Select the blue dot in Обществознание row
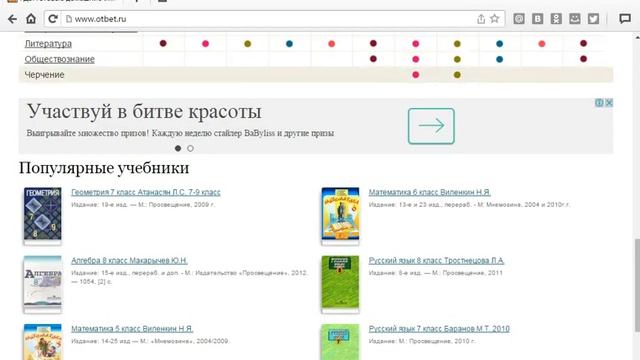Image resolution: width=640 pixels, height=360 pixels. pyautogui.click(x=500, y=59)
